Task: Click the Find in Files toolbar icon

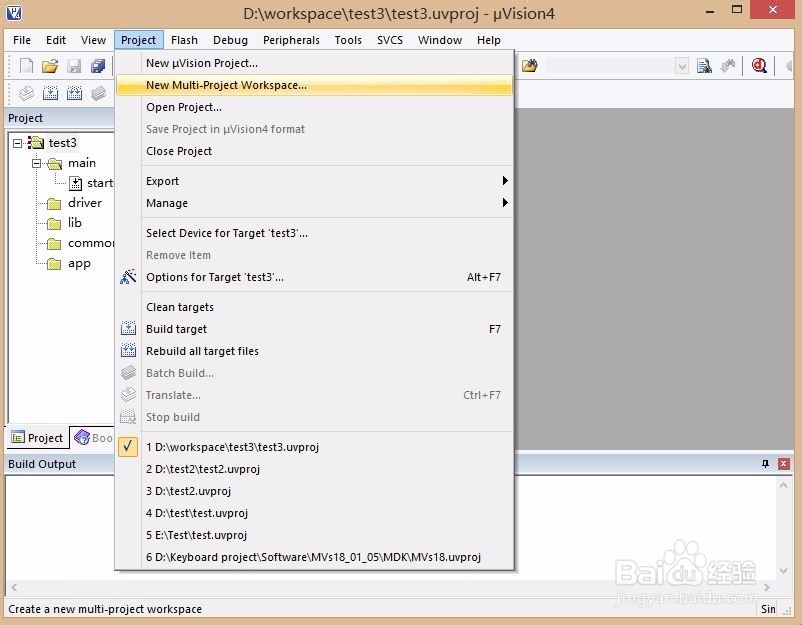Action: (x=704, y=65)
